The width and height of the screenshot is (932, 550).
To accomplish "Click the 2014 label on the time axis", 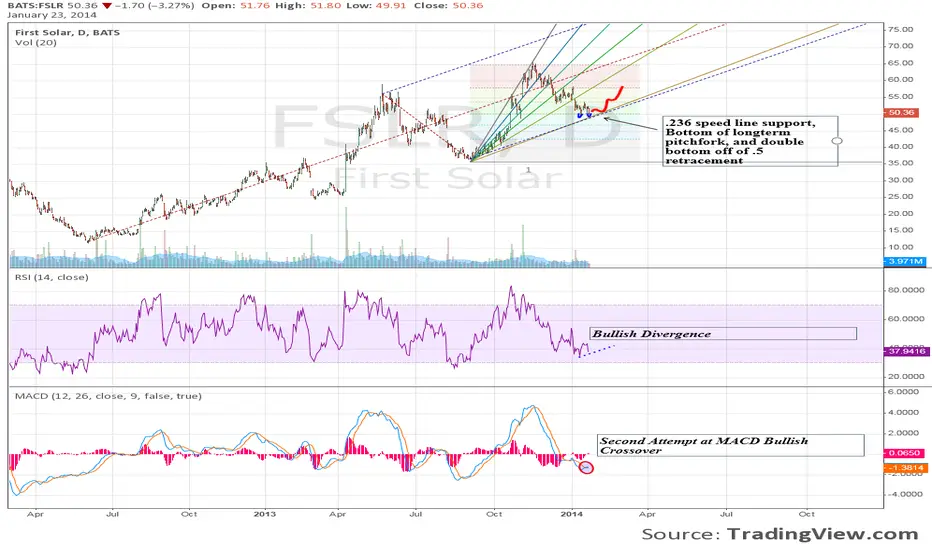I will (572, 514).
